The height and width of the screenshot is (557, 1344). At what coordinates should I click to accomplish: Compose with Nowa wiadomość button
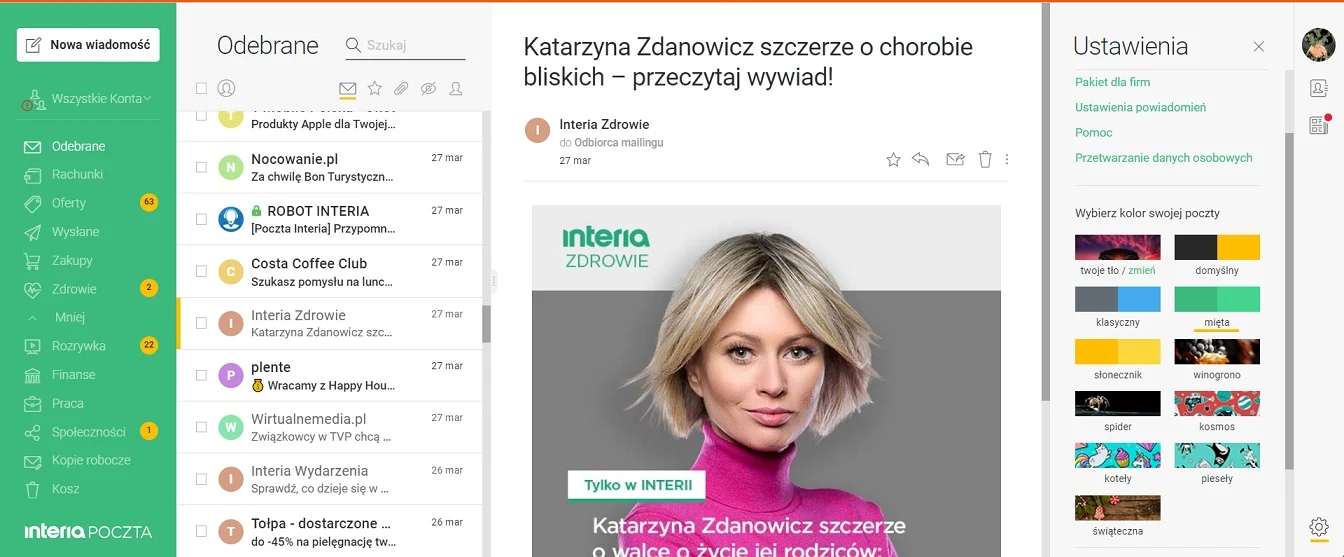[x=88, y=45]
